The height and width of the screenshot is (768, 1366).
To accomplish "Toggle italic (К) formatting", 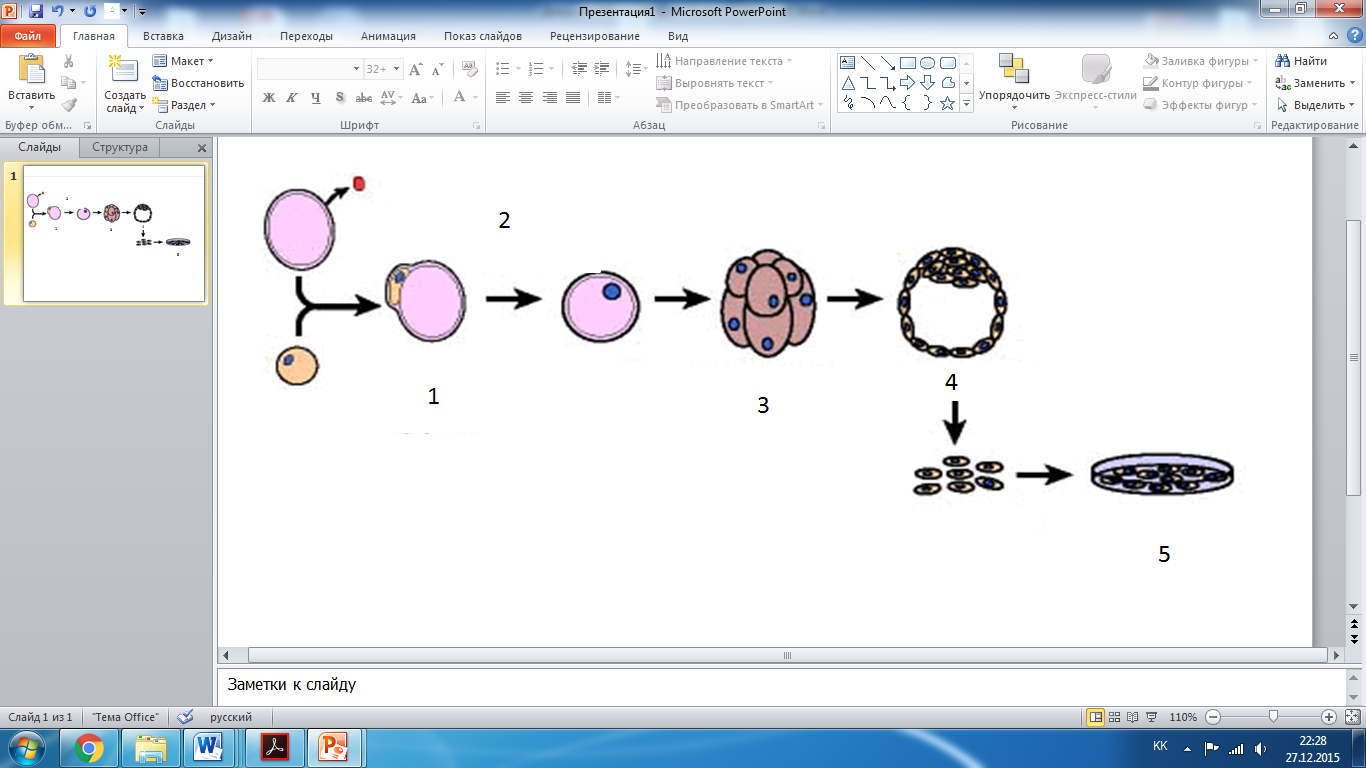I will (x=292, y=98).
